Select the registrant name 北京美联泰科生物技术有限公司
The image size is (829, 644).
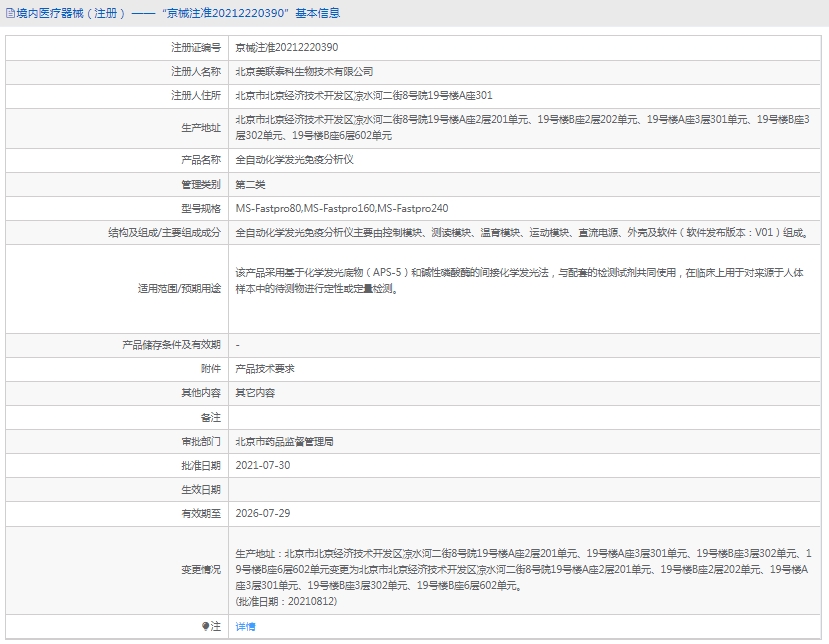pyautogui.click(x=304, y=72)
